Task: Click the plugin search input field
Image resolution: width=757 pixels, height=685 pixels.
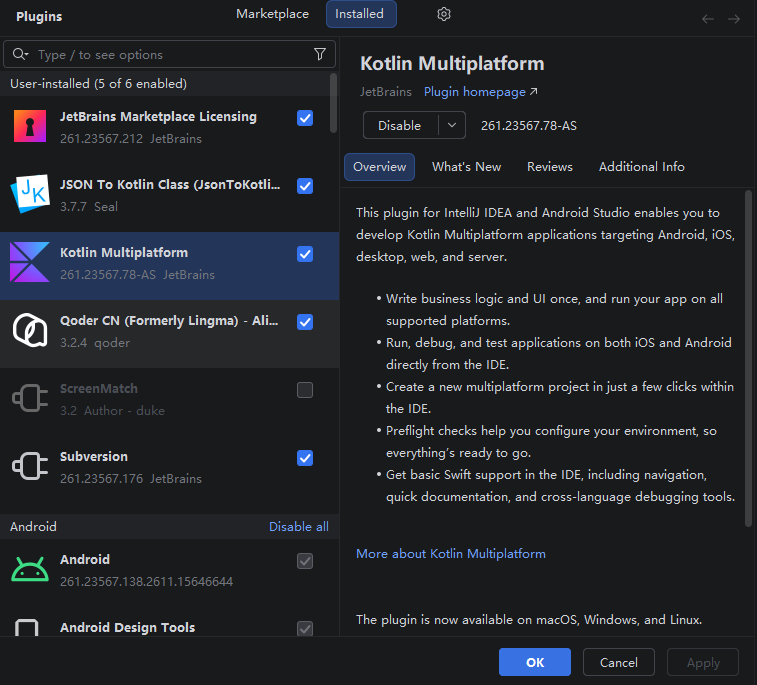Action: 169,54
